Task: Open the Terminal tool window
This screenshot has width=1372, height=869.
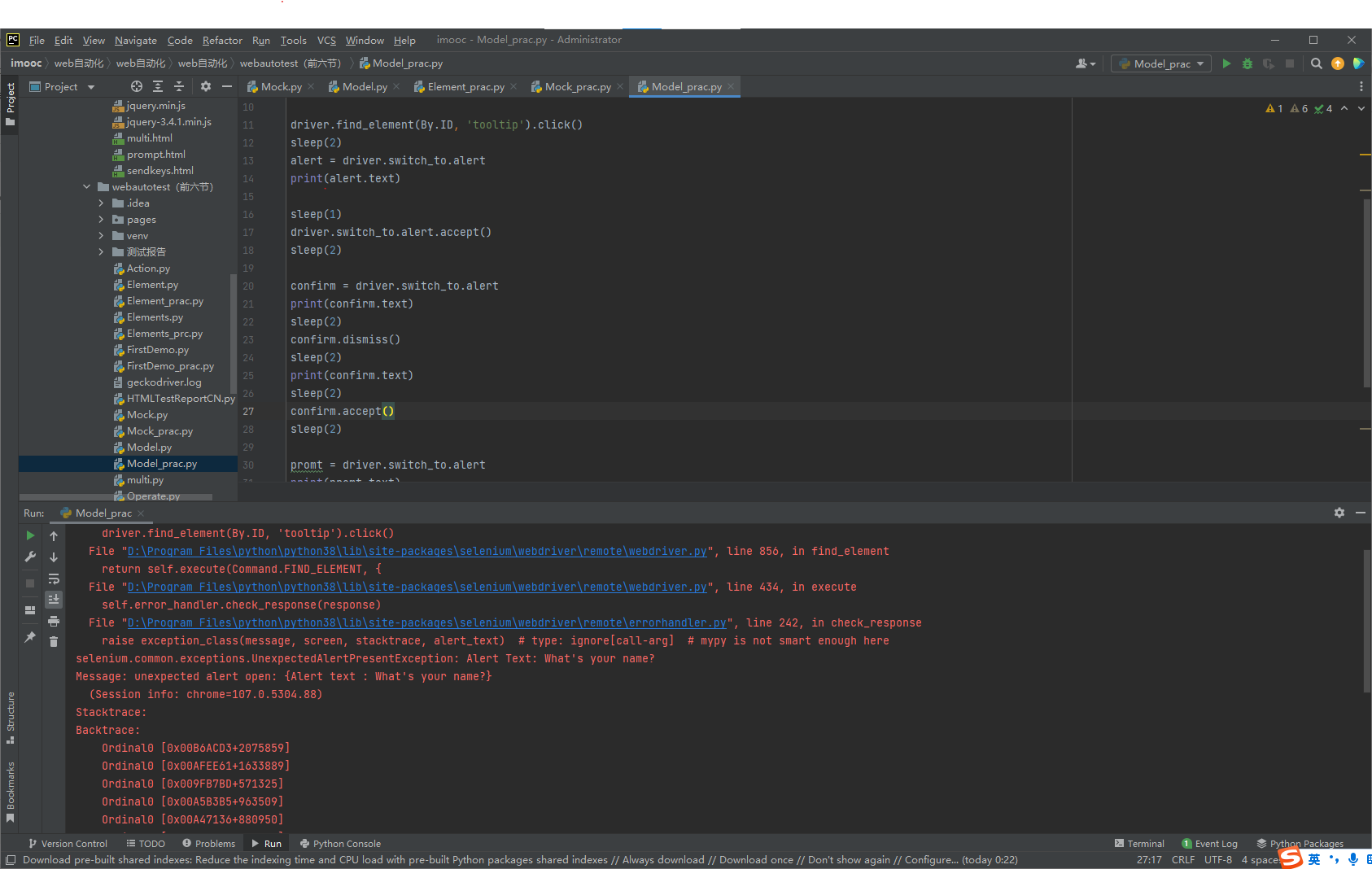Action: click(x=1139, y=844)
